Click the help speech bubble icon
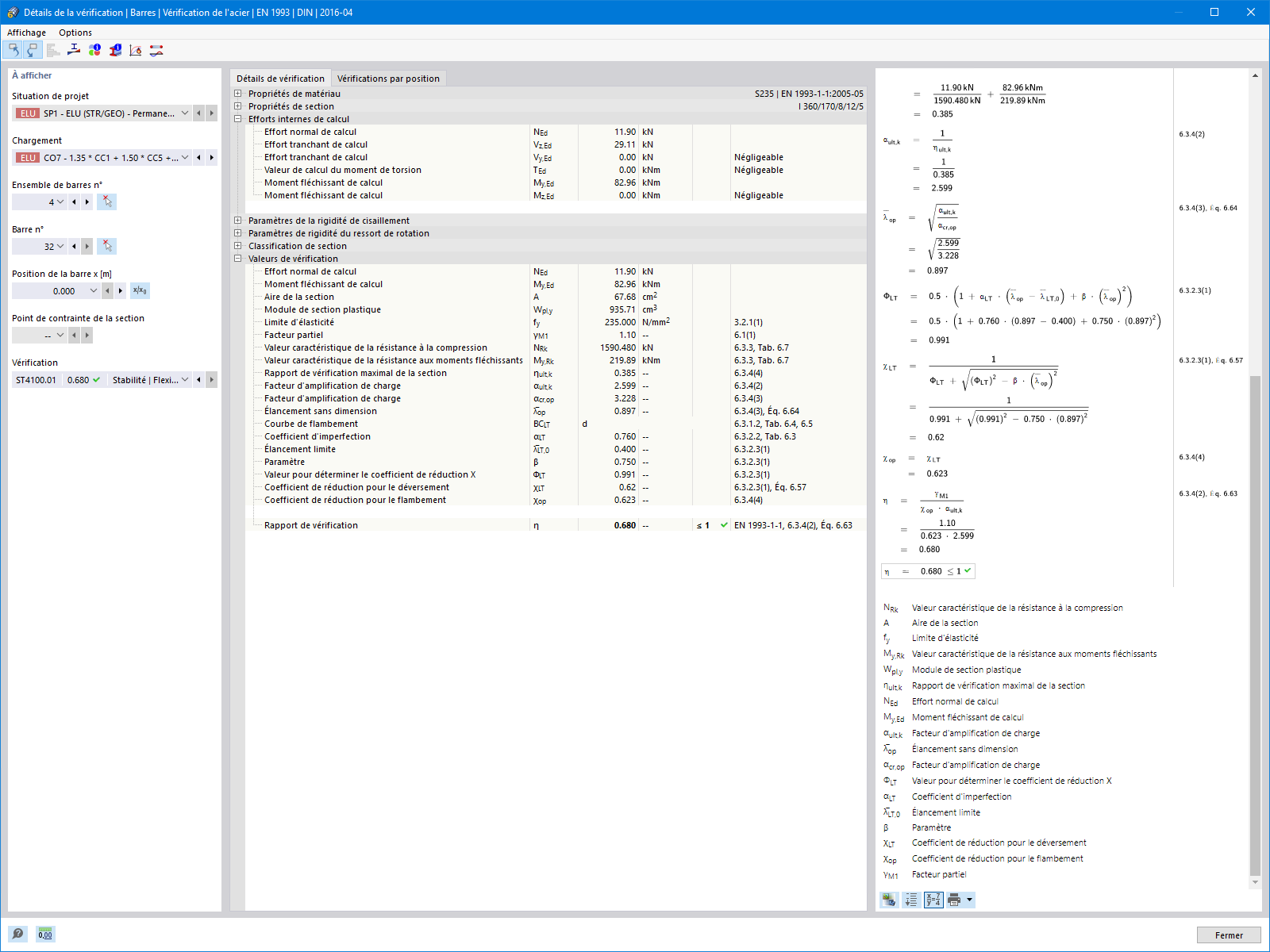This screenshot has height=952, width=1270. tap(17, 934)
